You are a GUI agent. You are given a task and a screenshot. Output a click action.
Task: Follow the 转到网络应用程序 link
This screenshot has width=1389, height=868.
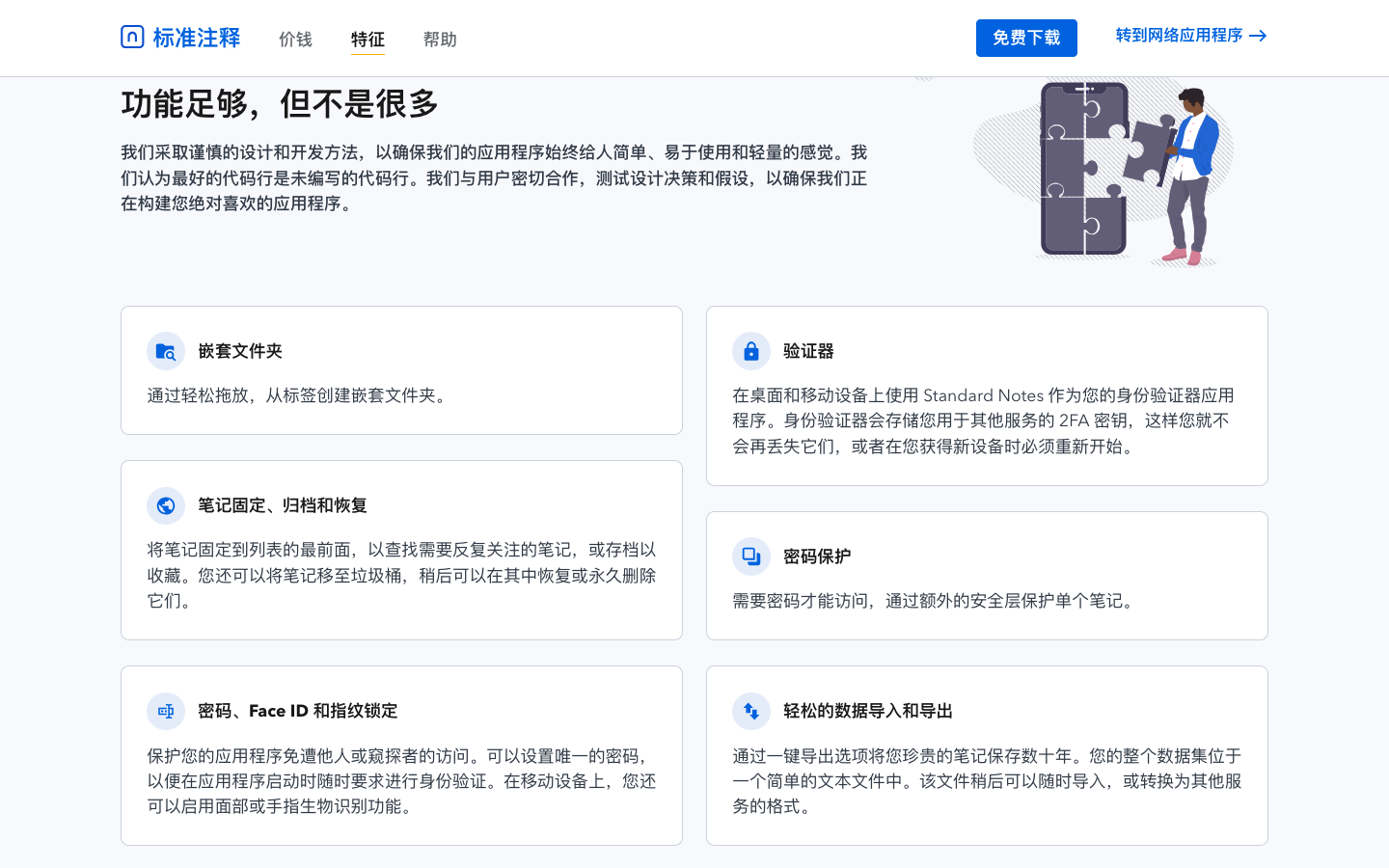pyautogui.click(x=1179, y=36)
